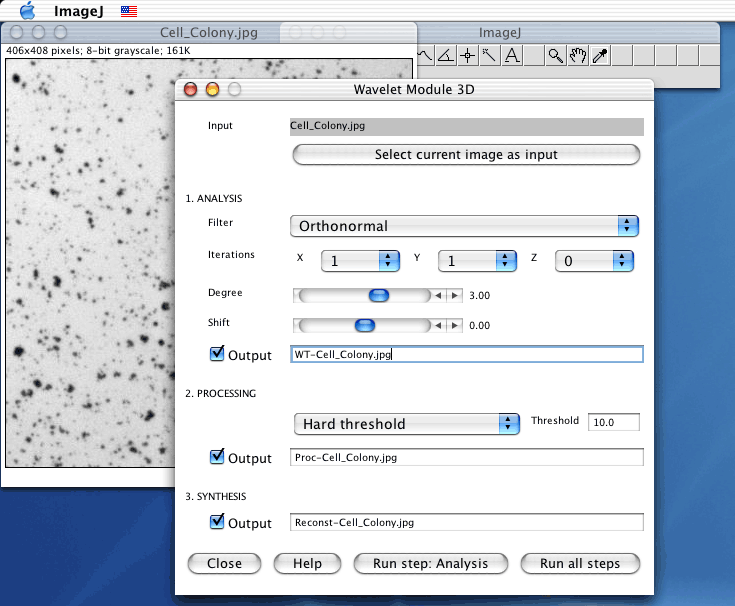Viewport: 735px width, 606px height.
Task: Disable the Synthesis Output checkbox
Action: click(x=217, y=522)
